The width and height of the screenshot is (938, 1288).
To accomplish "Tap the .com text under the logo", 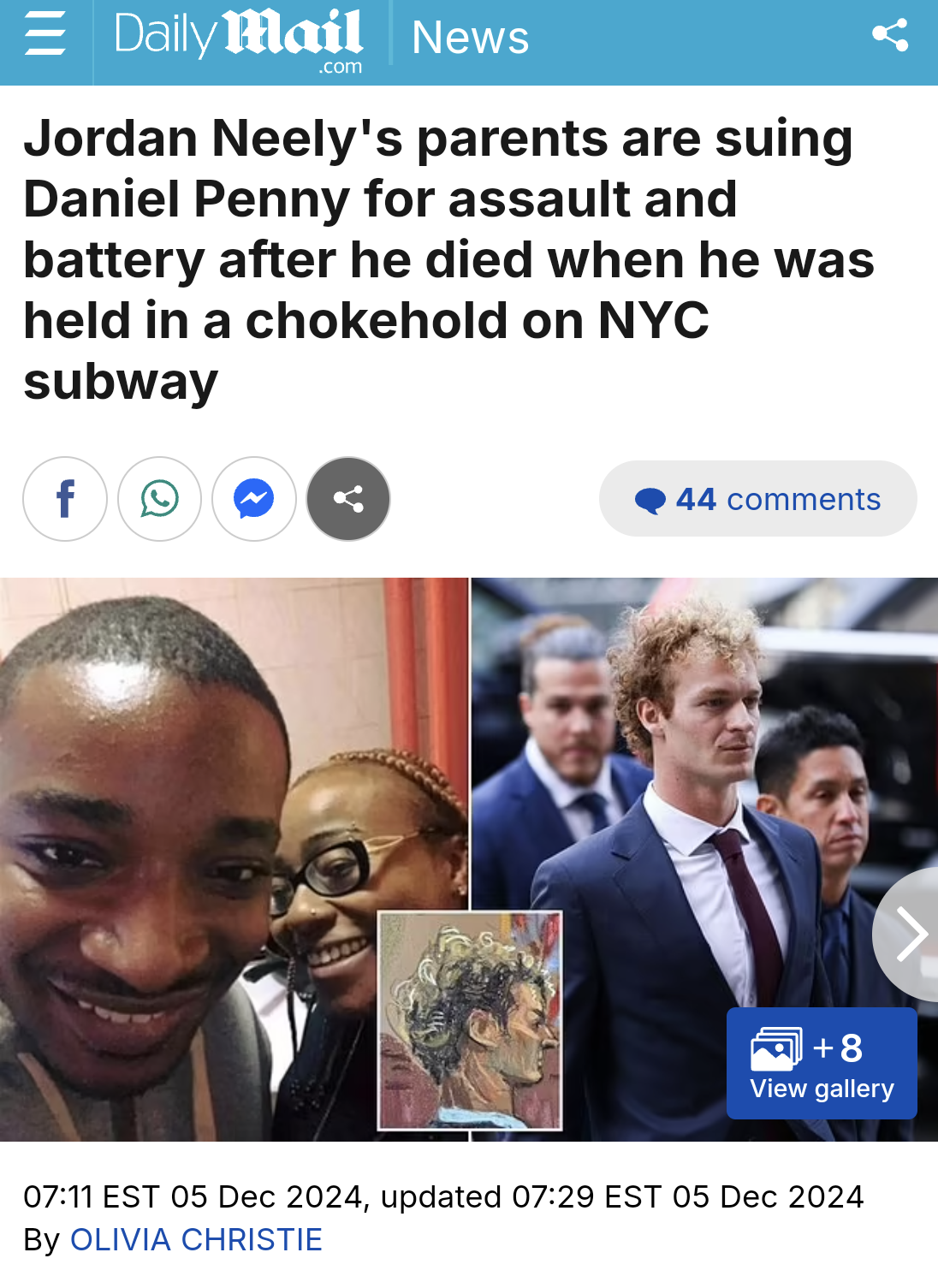I will tap(341, 67).
